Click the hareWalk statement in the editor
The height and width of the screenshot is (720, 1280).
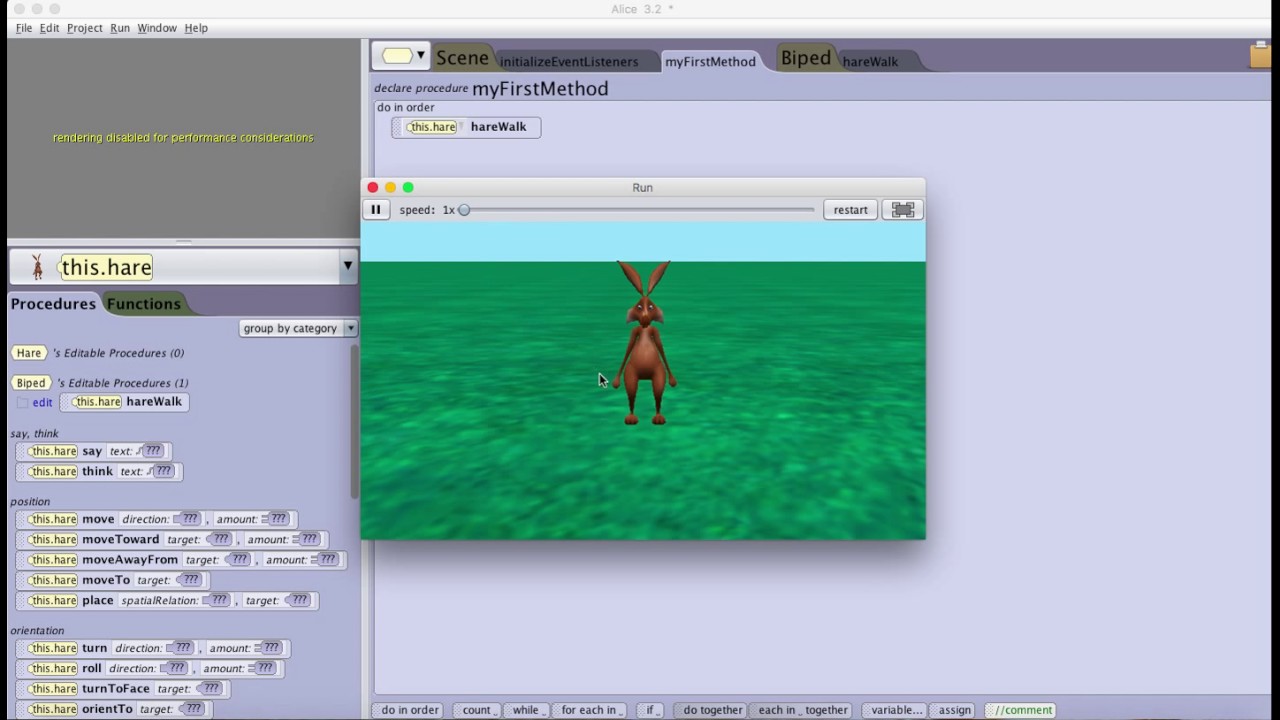[x=466, y=127]
